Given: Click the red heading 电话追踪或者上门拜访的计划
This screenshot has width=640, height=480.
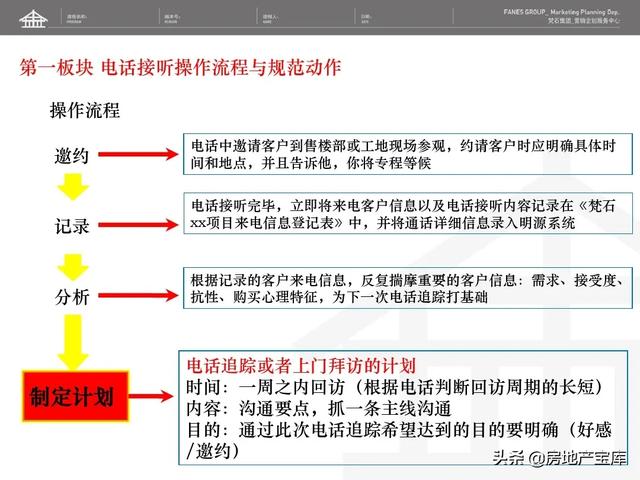Looking at the screenshot, I should tap(301, 366).
